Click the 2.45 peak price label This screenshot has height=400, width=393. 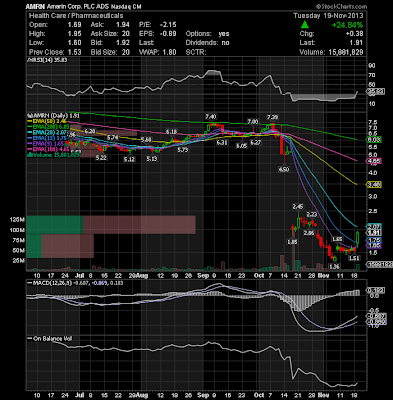coord(298,207)
